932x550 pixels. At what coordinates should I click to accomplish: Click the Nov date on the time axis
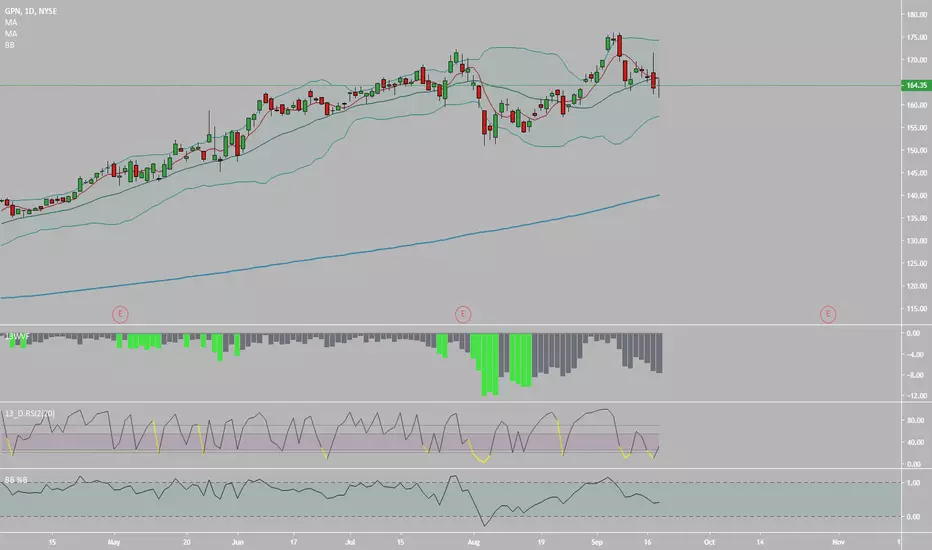coord(838,542)
